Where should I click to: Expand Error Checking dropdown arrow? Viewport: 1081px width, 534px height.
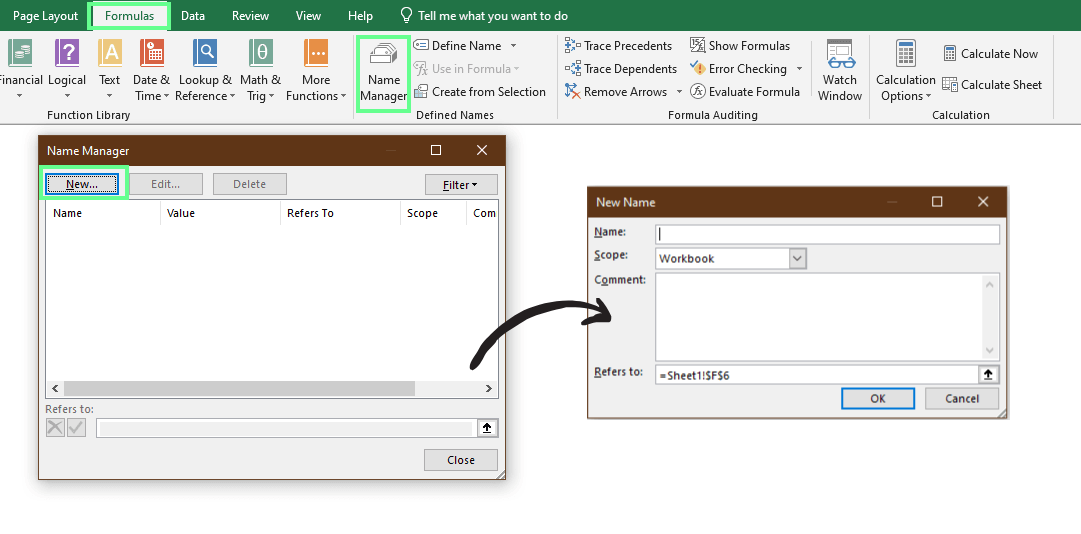click(799, 68)
